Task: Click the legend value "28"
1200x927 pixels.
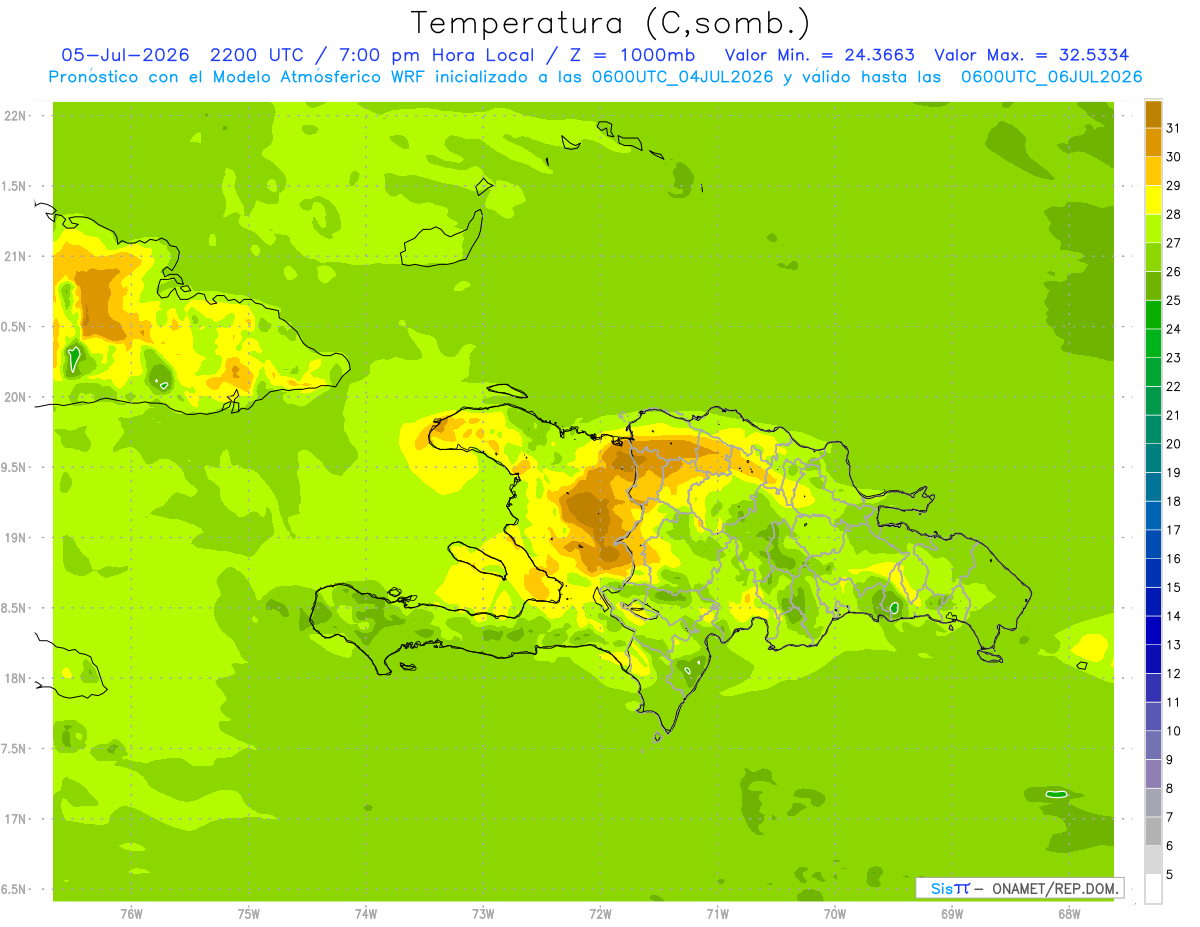Action: point(1173,214)
